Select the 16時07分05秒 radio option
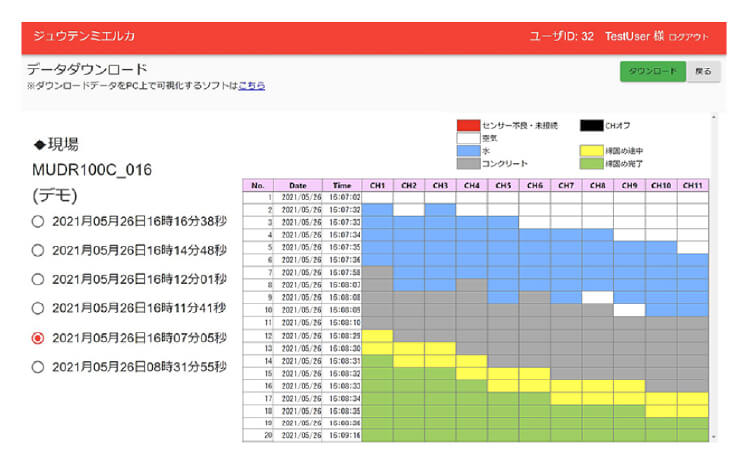Image resolution: width=750 pixels, height=470 pixels. coord(38,338)
